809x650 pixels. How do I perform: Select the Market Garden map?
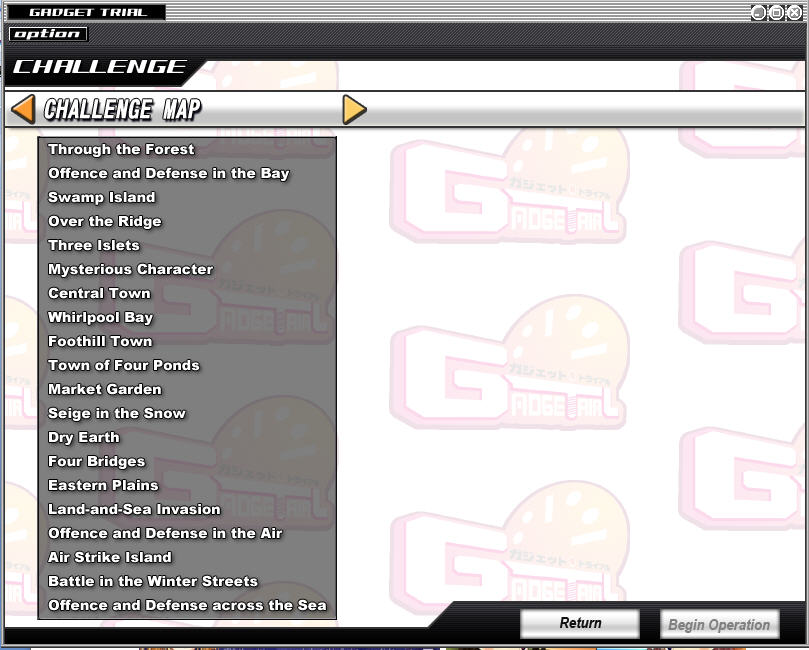click(x=105, y=389)
